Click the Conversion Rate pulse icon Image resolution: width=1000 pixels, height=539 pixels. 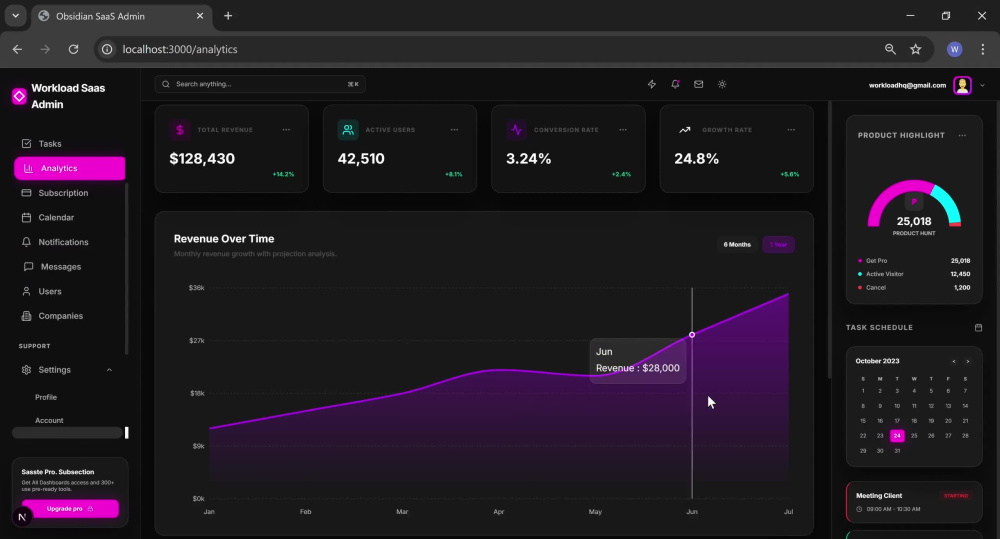[x=517, y=129]
